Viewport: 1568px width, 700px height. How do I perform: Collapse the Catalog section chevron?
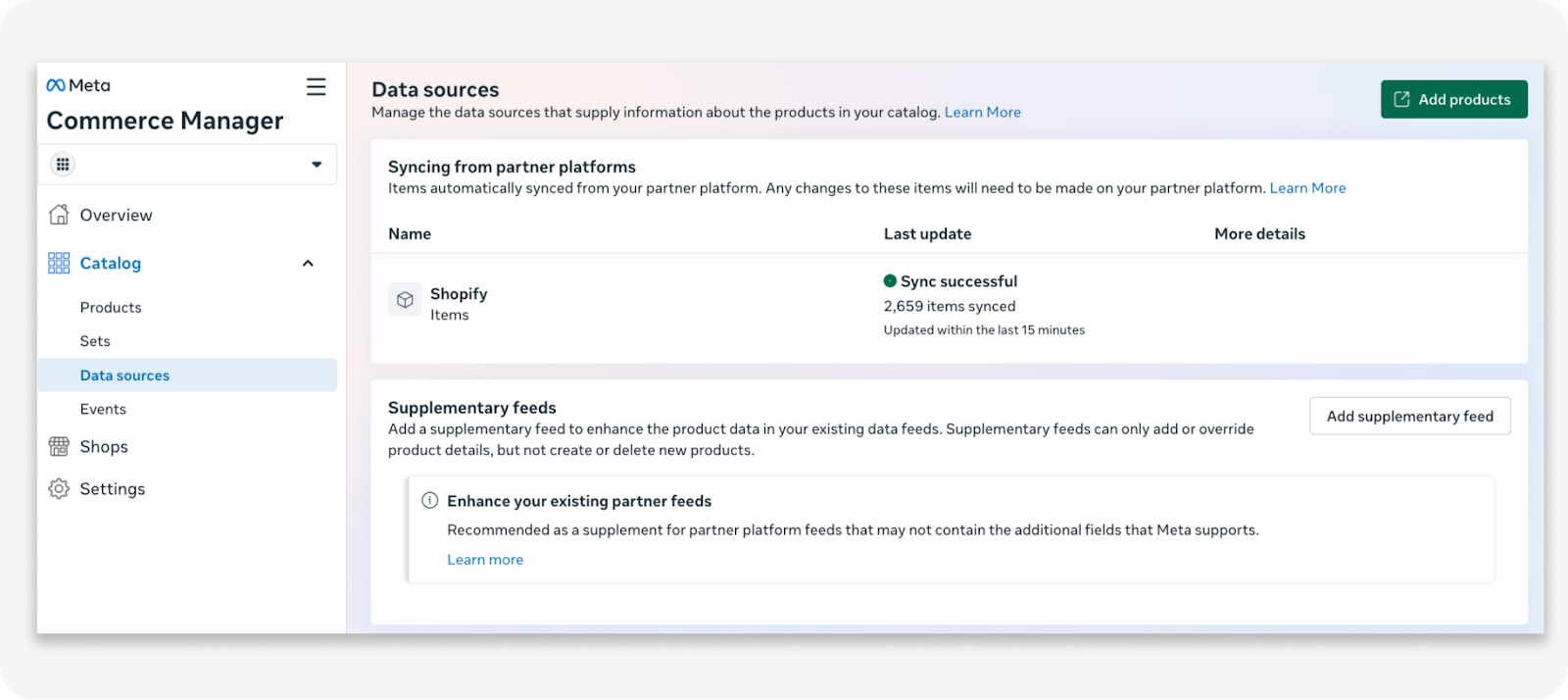pos(308,263)
